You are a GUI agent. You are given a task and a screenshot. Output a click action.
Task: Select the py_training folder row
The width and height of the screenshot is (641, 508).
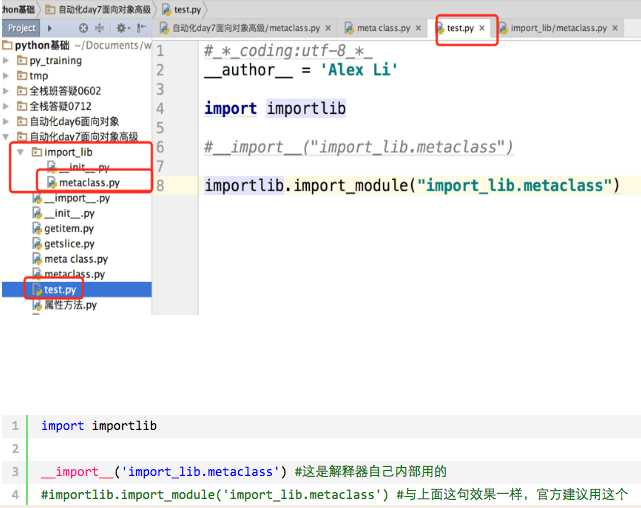(x=77, y=60)
